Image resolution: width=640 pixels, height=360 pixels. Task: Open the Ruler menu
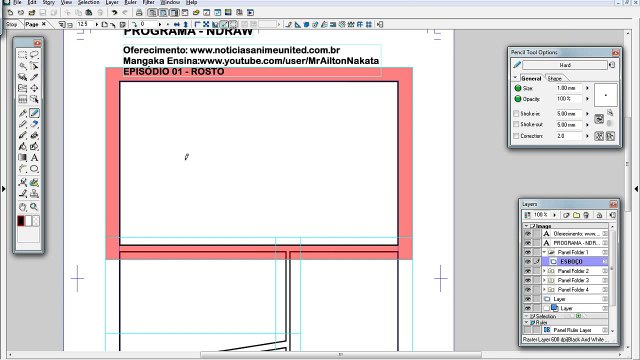131,2
